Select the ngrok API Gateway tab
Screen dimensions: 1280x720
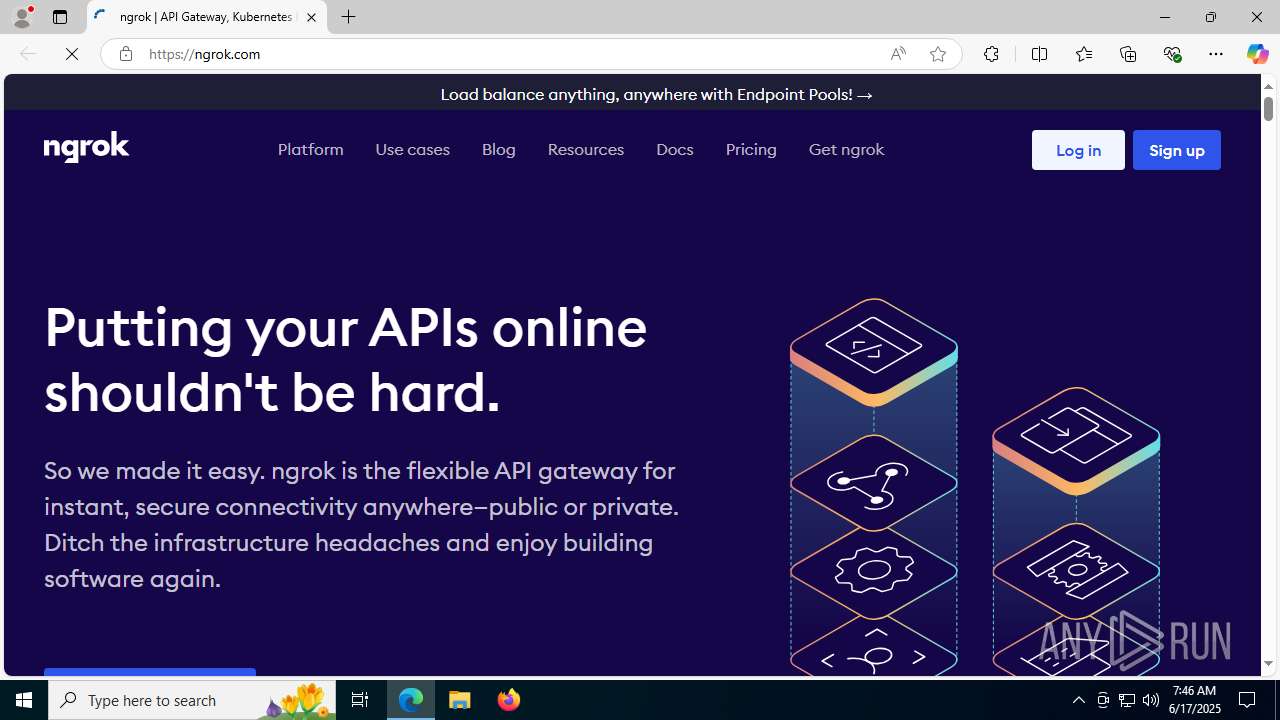click(x=207, y=17)
